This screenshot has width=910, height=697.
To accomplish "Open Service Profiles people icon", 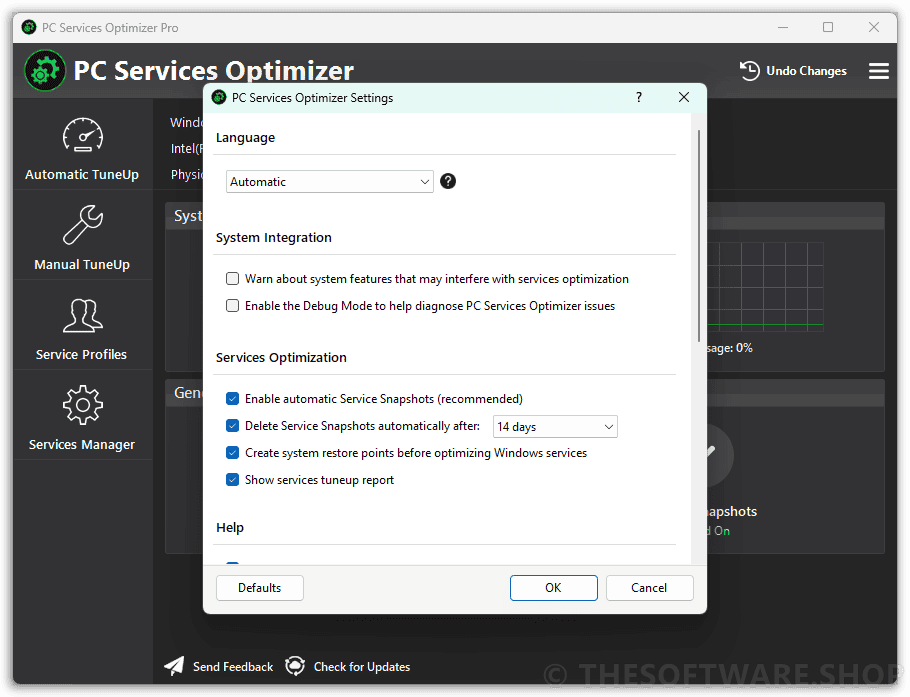I will point(82,316).
